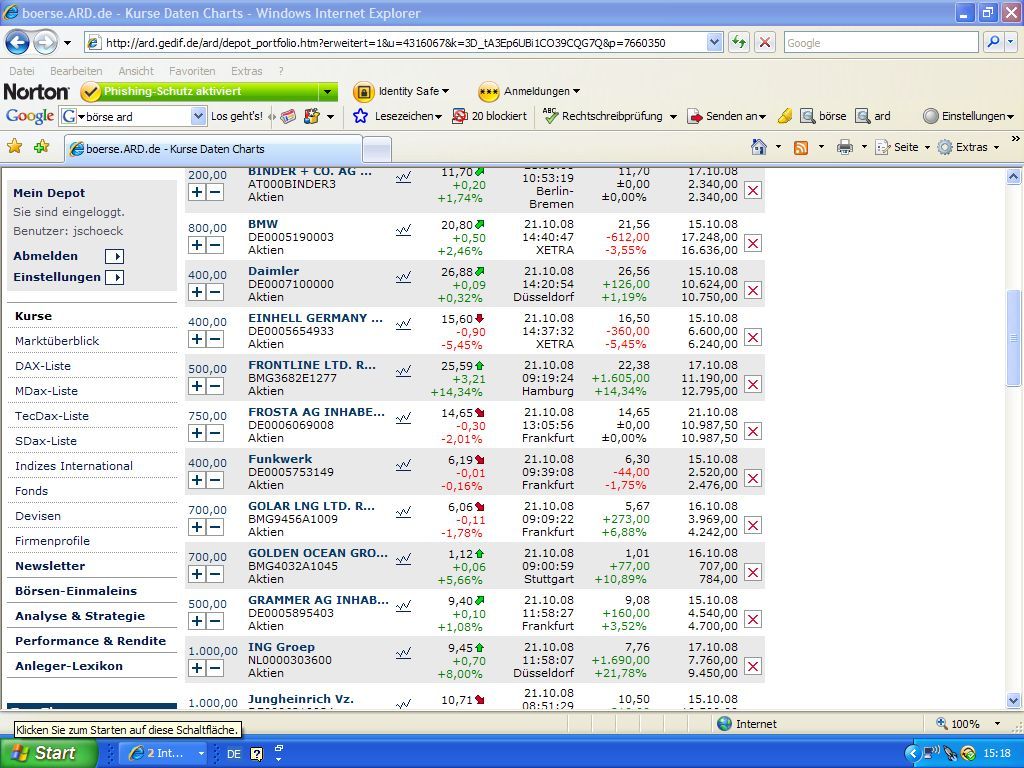Open Lesezeichen dropdown in Google toolbar

[x=397, y=116]
